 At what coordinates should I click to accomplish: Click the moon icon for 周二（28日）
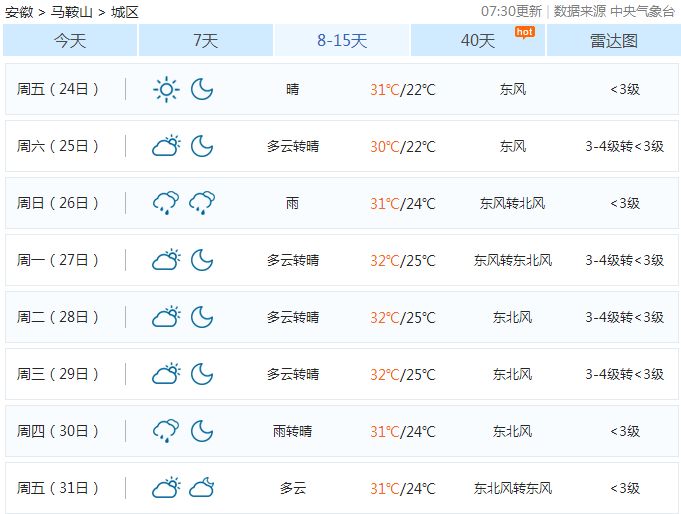(202, 317)
